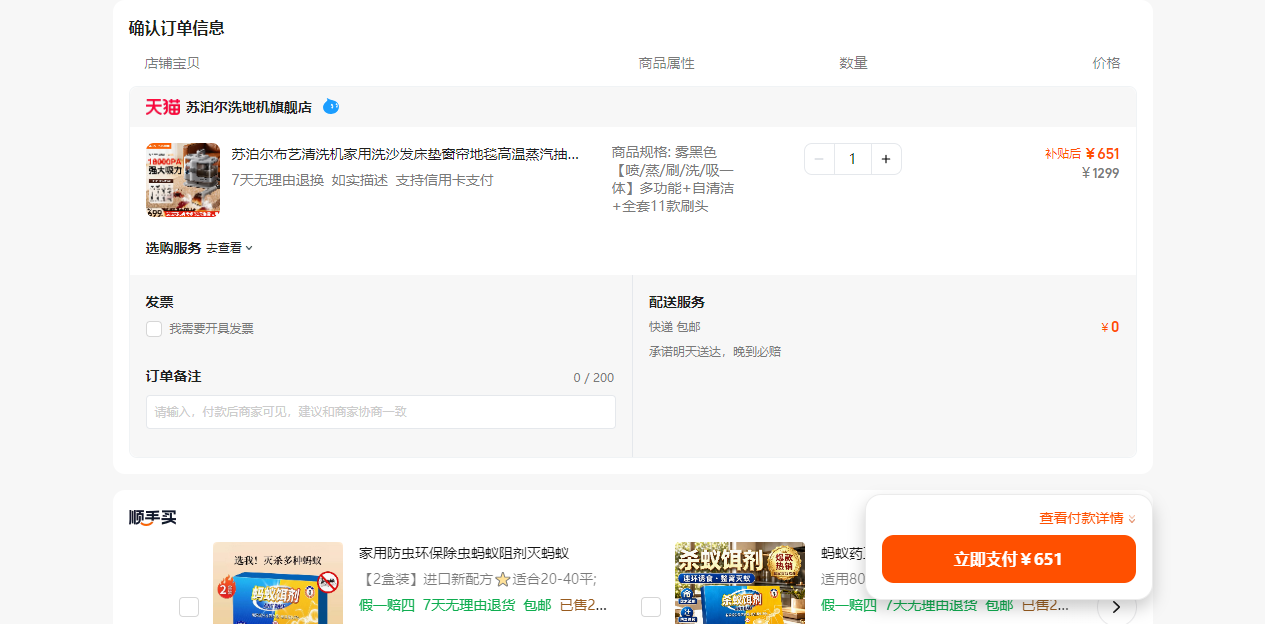Expand 选购服务 去查看 dropdown
Screen dimensions: 1265x624
pyautogui.click(x=229, y=248)
